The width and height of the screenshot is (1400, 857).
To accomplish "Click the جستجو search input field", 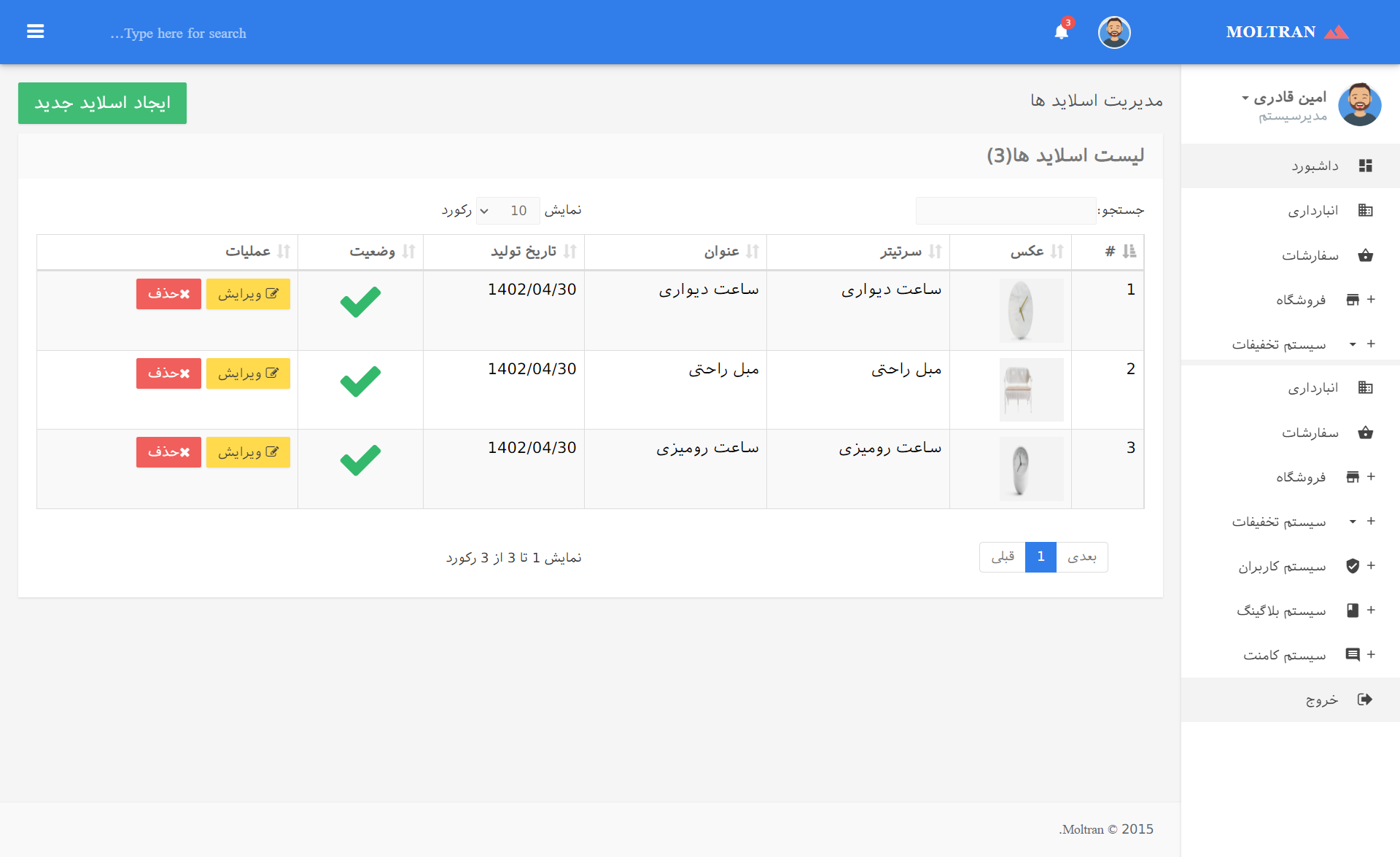I will click(x=1006, y=211).
